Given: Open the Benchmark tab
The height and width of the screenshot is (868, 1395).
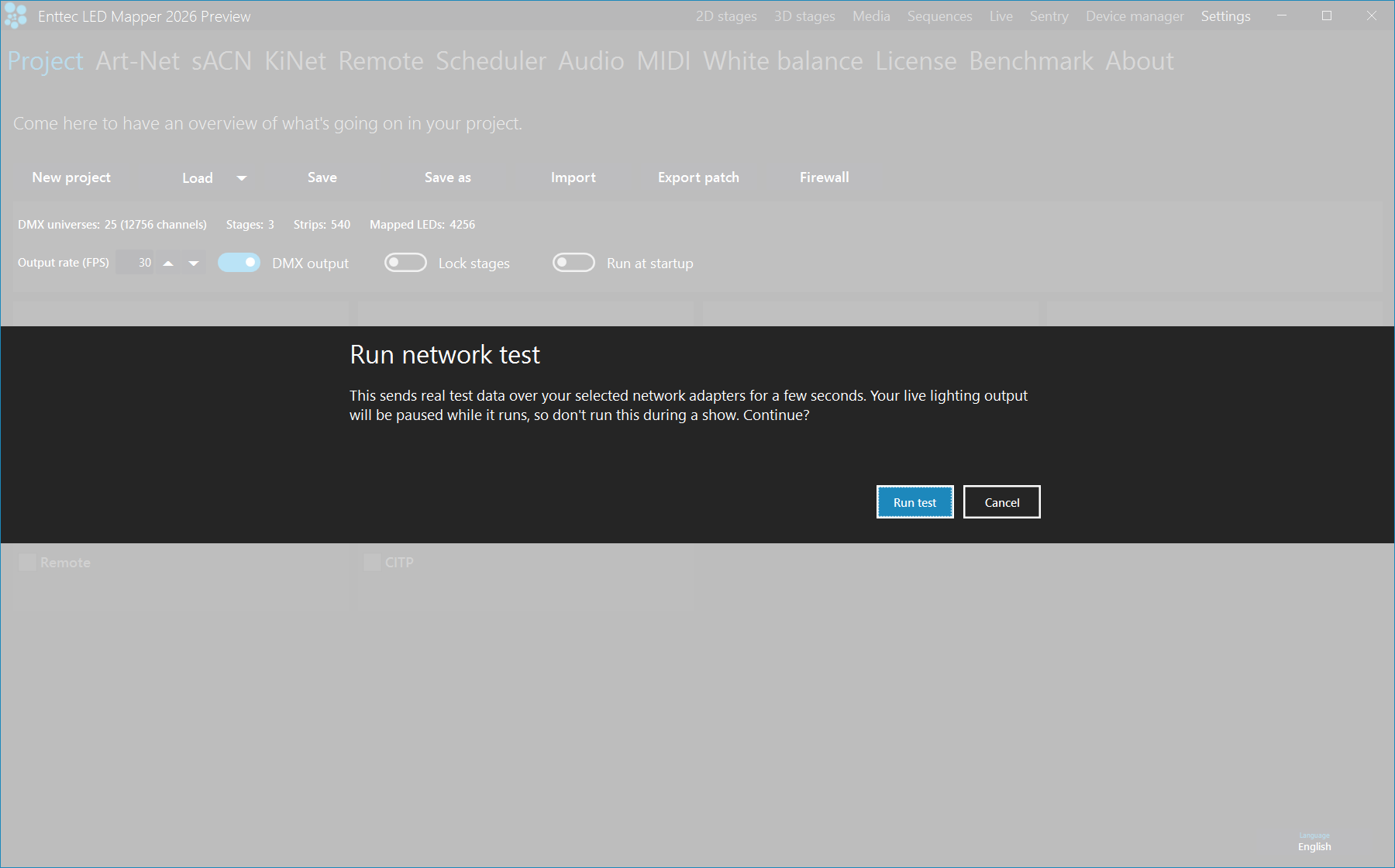Looking at the screenshot, I should [1031, 61].
